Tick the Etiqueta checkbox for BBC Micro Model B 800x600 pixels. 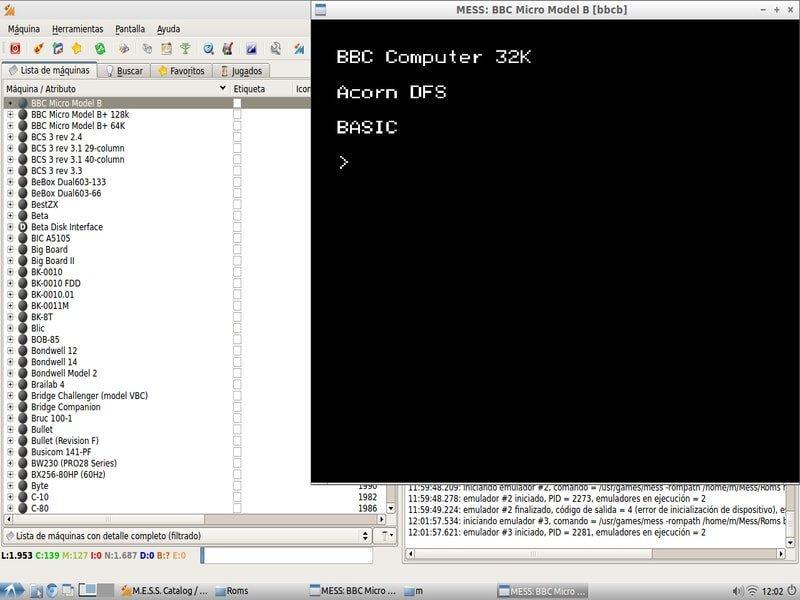tap(237, 103)
